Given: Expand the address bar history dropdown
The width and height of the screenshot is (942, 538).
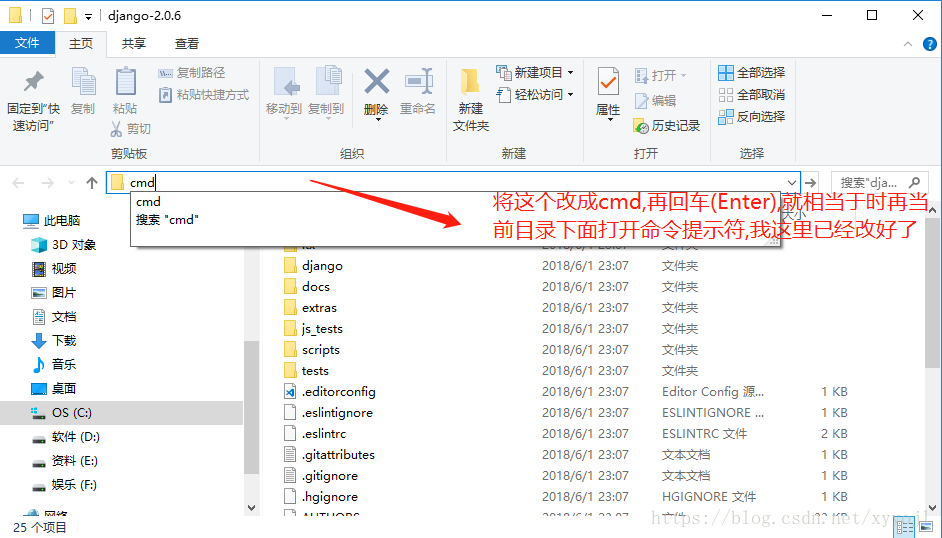Looking at the screenshot, I should (792, 183).
